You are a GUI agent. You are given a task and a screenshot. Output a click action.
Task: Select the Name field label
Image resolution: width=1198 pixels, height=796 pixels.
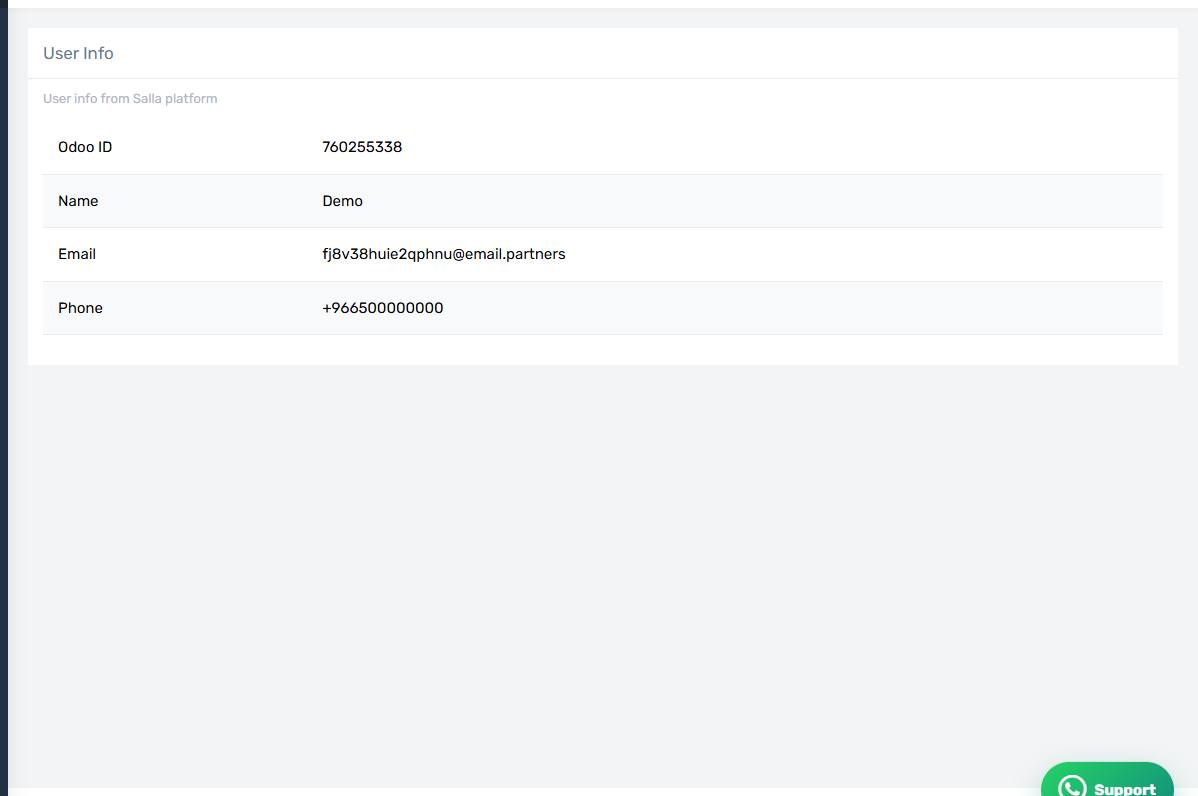[x=78, y=201]
